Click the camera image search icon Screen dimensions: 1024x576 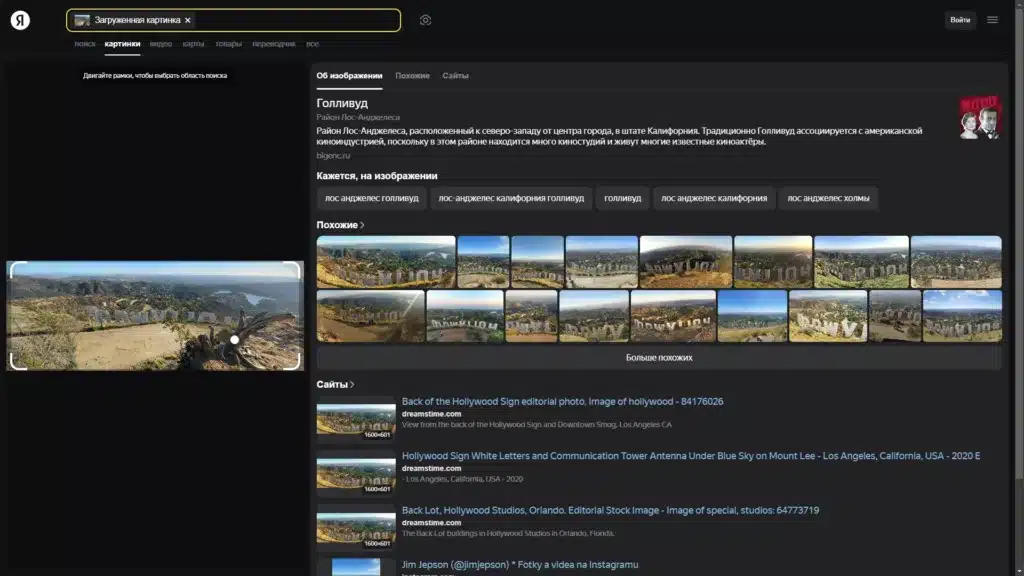click(425, 20)
